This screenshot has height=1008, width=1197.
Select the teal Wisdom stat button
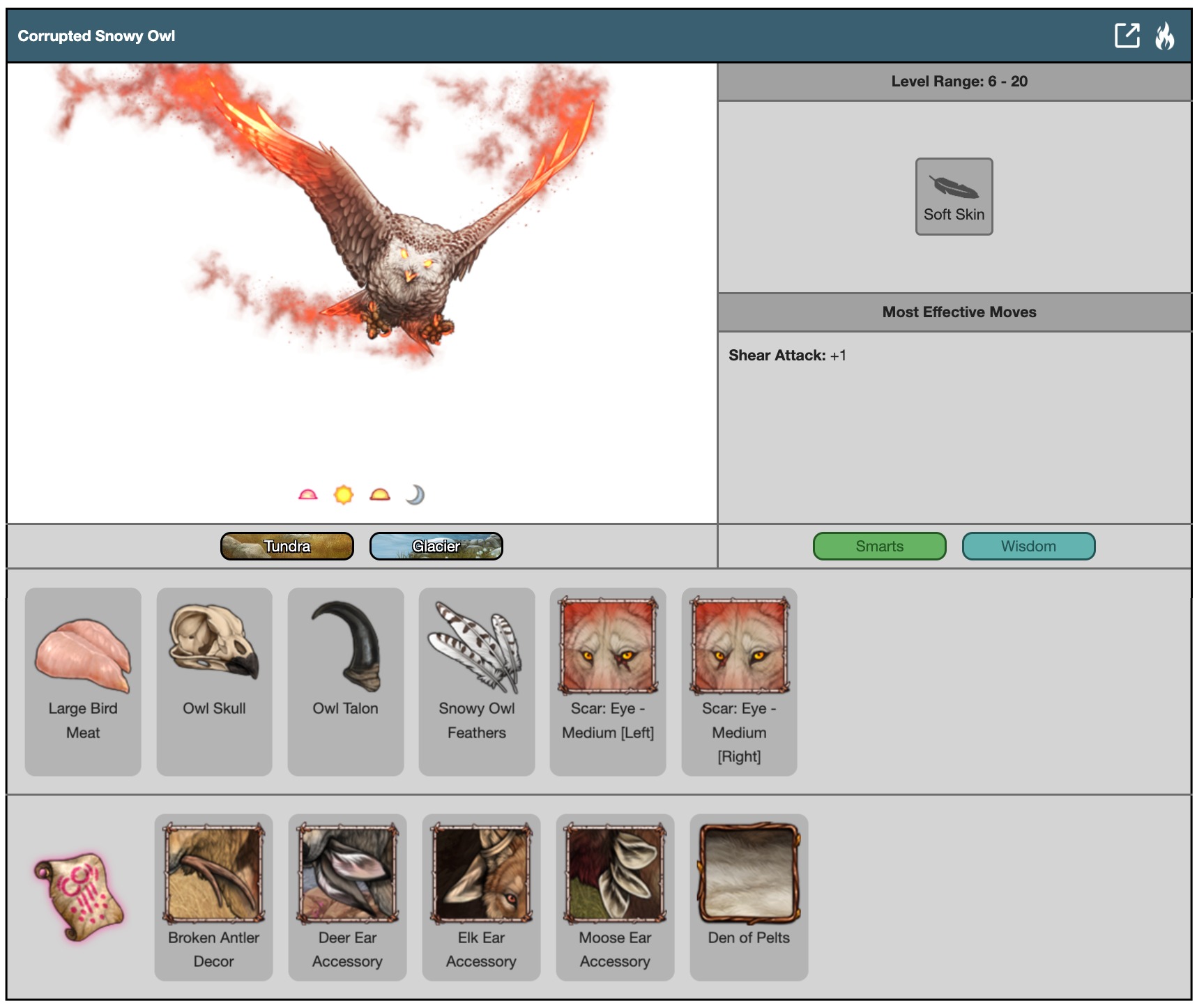[x=1028, y=547]
